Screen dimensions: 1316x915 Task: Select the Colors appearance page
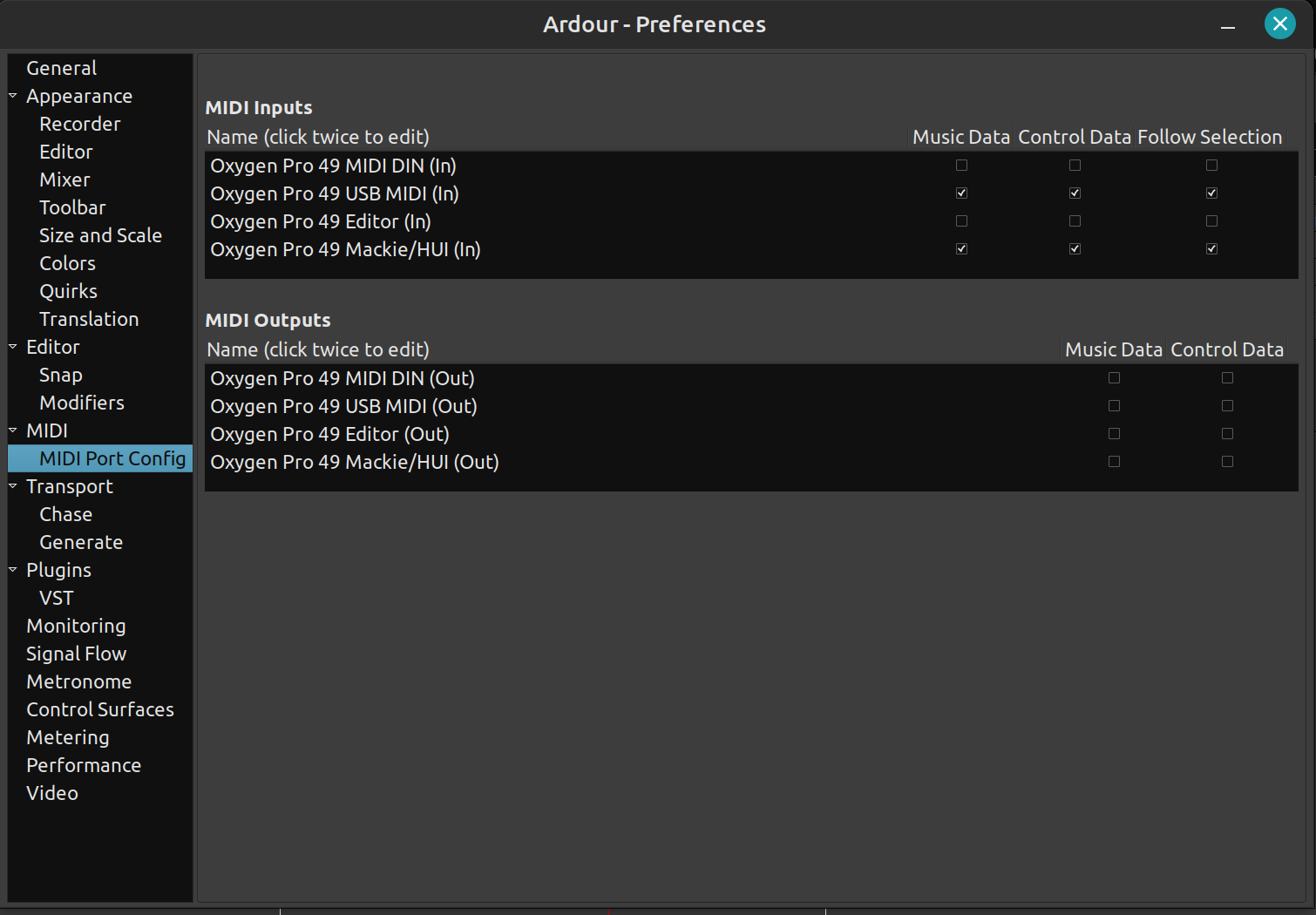[67, 263]
